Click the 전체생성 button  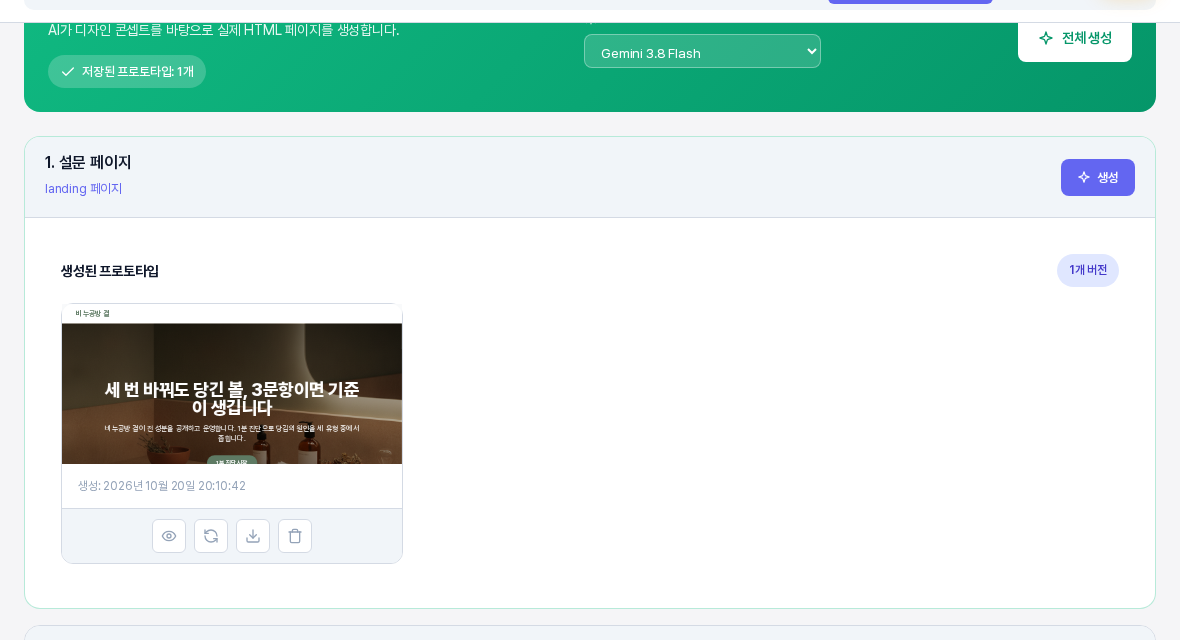click(1075, 38)
